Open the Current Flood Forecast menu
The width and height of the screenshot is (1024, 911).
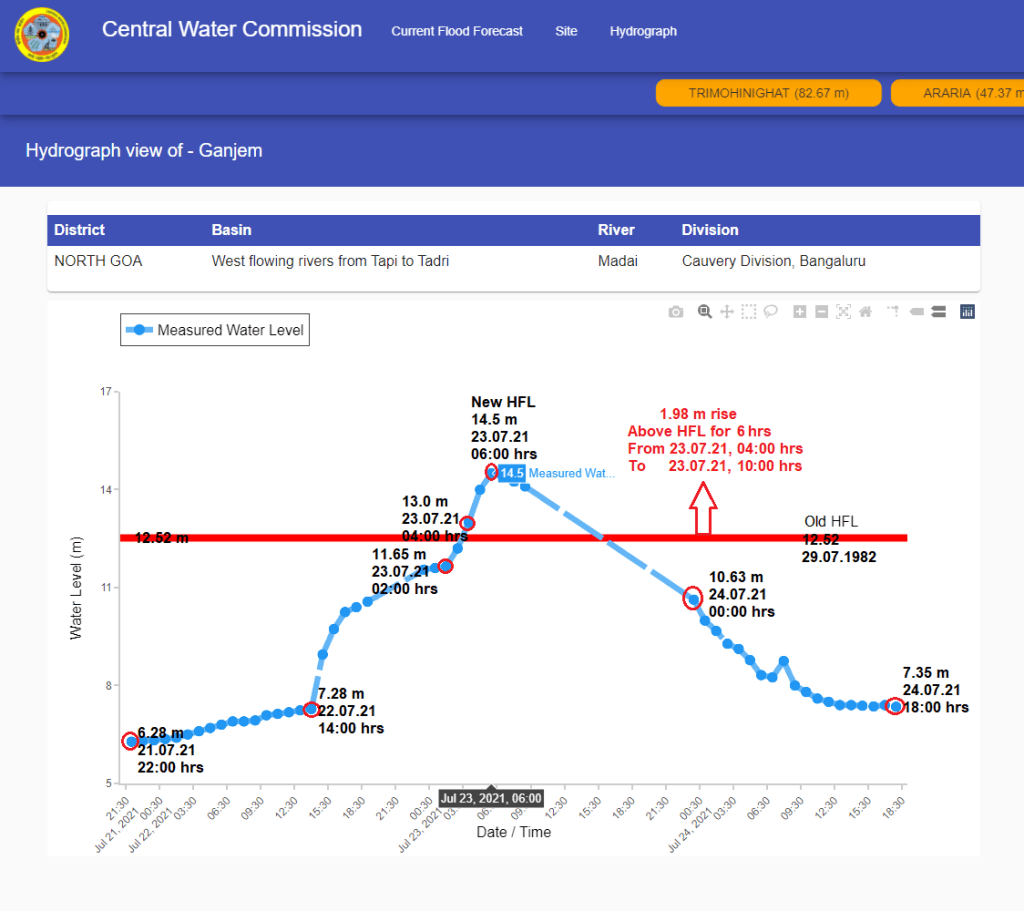(x=457, y=31)
